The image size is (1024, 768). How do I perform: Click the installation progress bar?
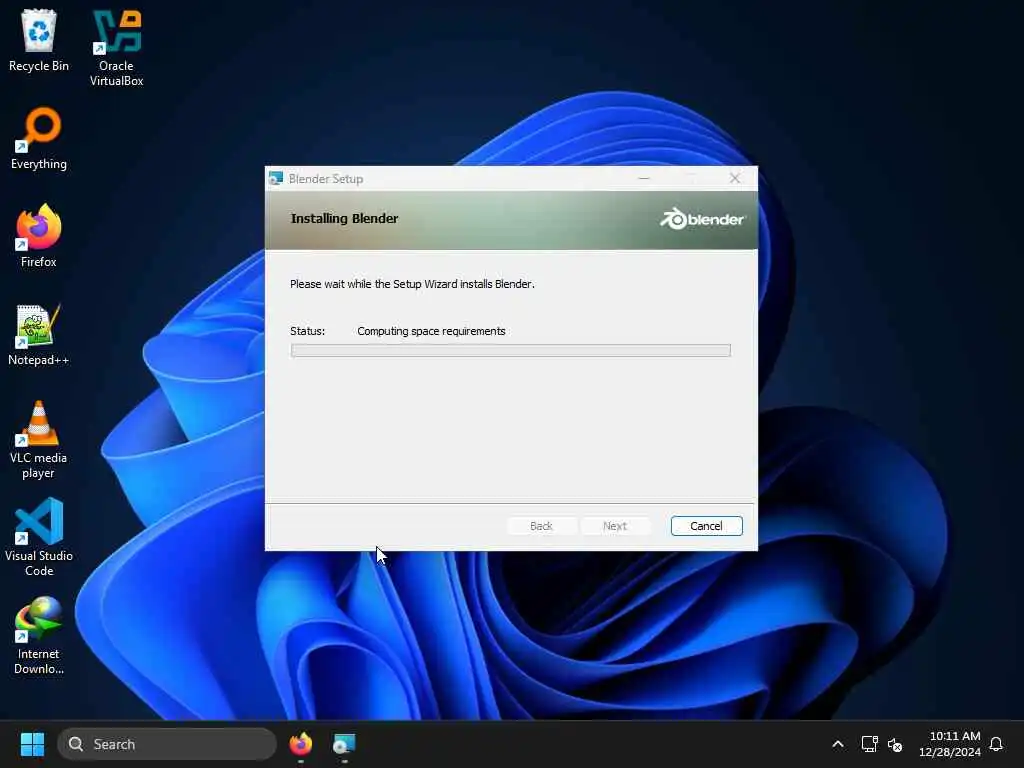click(511, 351)
